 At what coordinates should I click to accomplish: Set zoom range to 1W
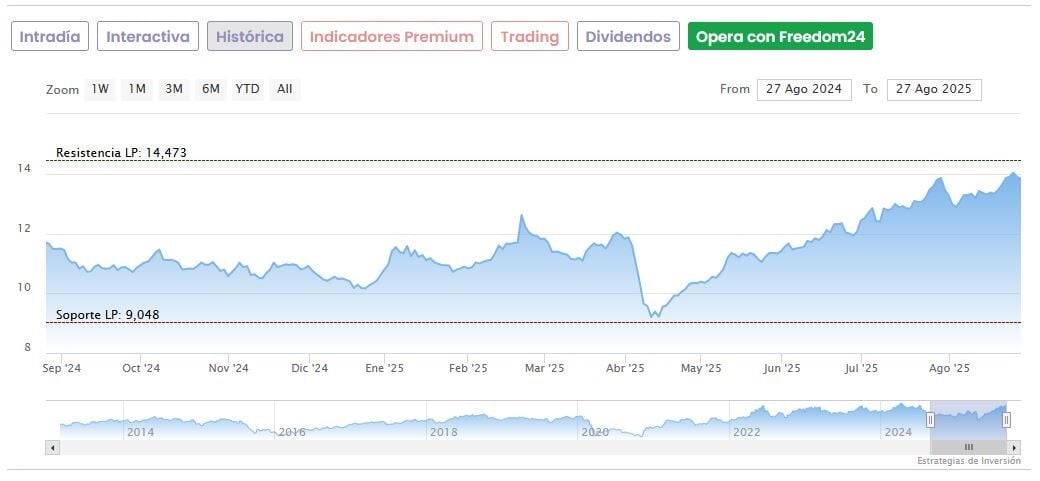pos(100,89)
